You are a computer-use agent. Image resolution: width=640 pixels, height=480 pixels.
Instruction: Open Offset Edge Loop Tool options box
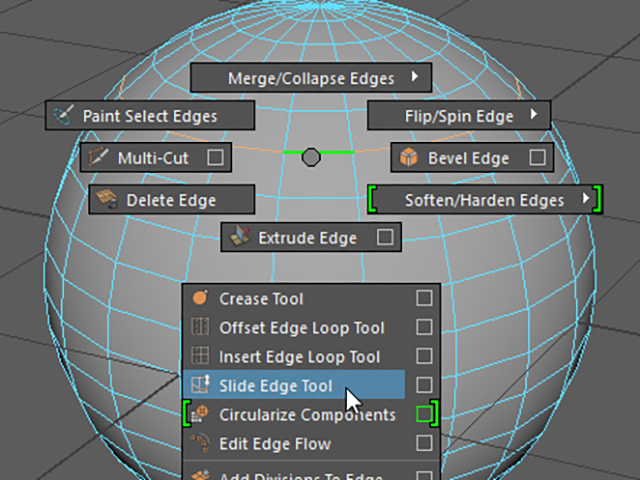point(424,327)
